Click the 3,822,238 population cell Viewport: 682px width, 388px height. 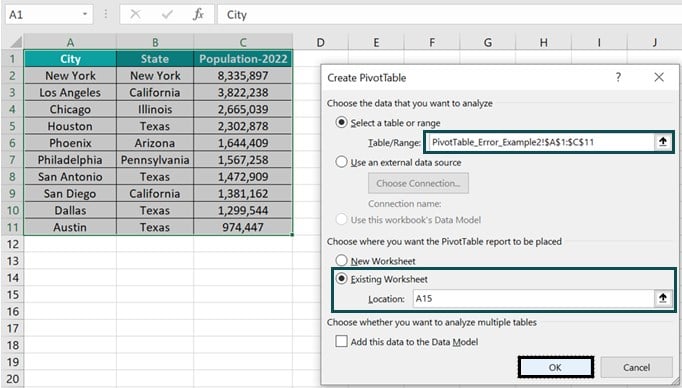click(x=243, y=92)
